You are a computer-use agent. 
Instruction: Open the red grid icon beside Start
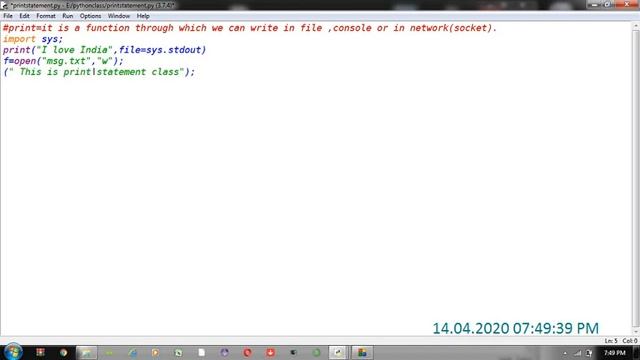[40, 352]
